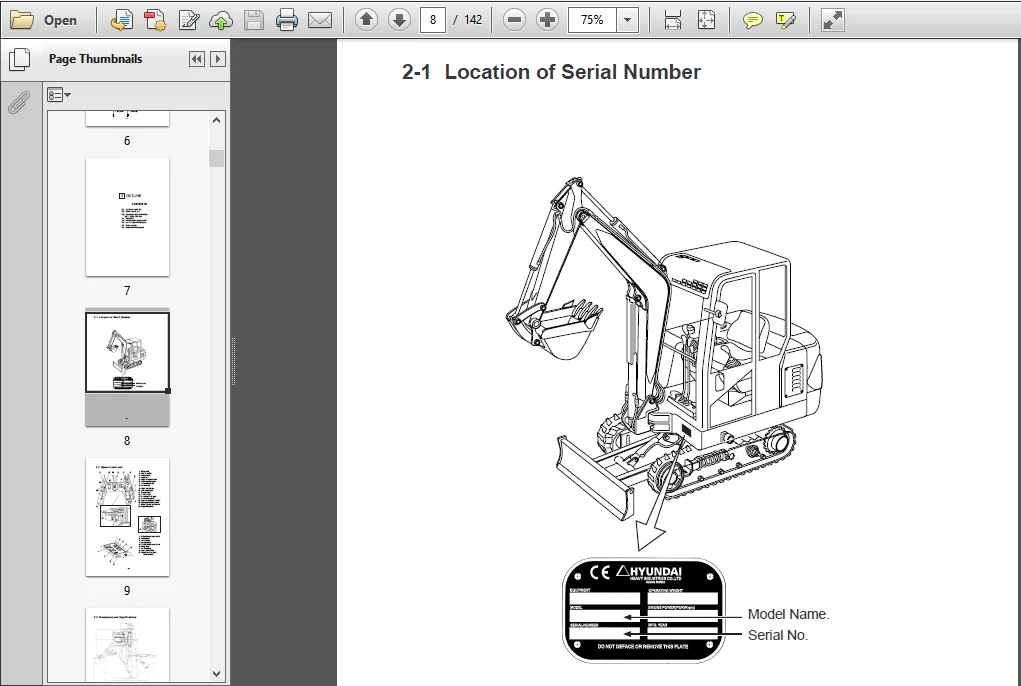Click the navigation pane resize grip

tap(233, 362)
